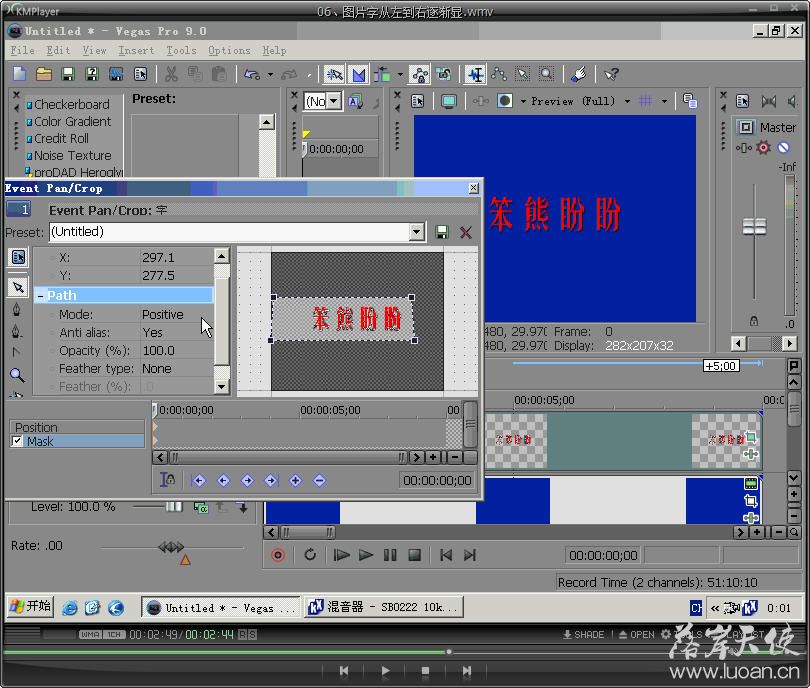Toggle Automatic Crossfades toolbar icon

coord(359,74)
